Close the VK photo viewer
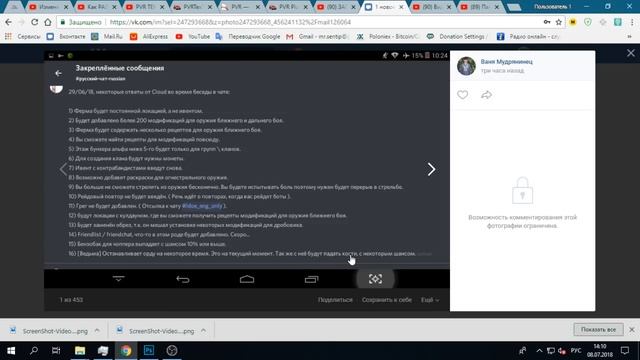 631,53
